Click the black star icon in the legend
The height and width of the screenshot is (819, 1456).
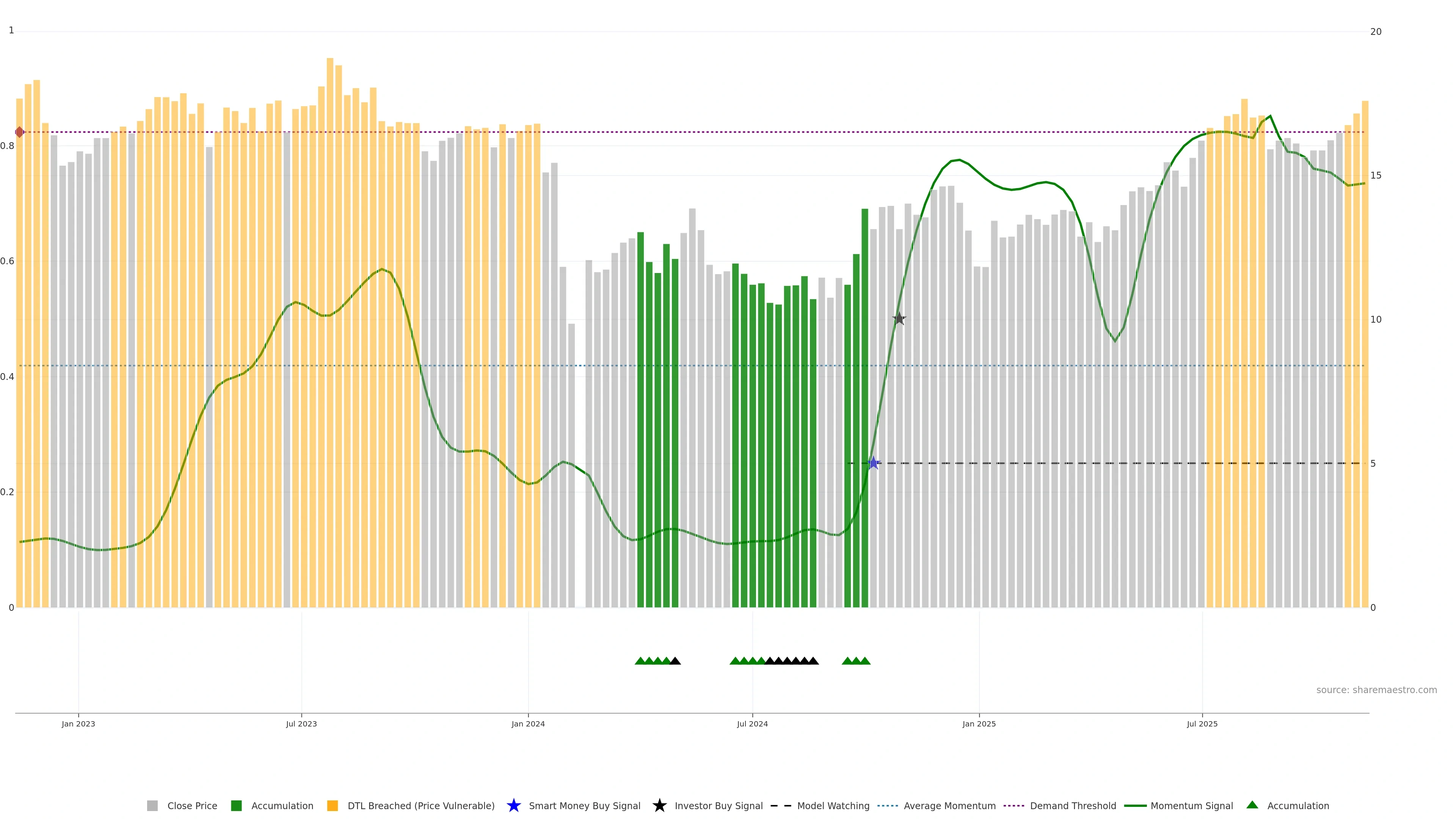pyautogui.click(x=659, y=805)
